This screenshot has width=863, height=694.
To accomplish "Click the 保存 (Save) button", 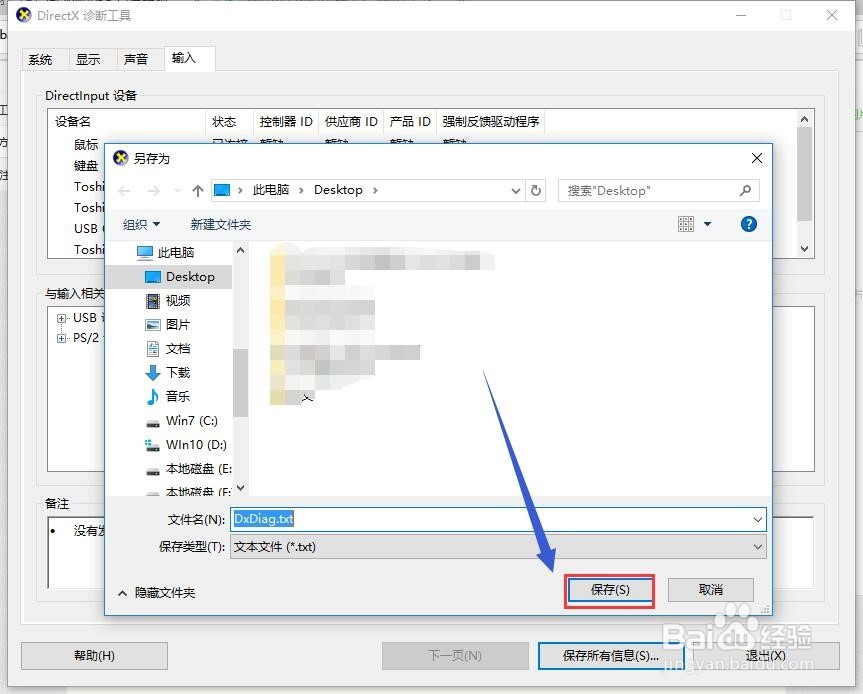I will coord(609,590).
